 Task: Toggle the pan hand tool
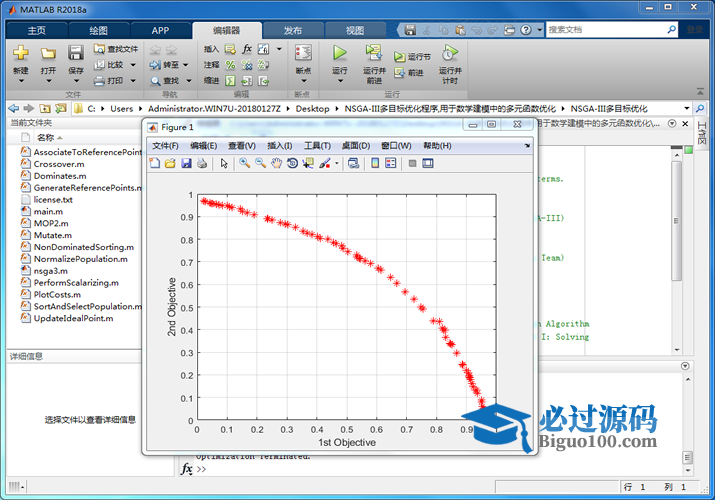276,163
